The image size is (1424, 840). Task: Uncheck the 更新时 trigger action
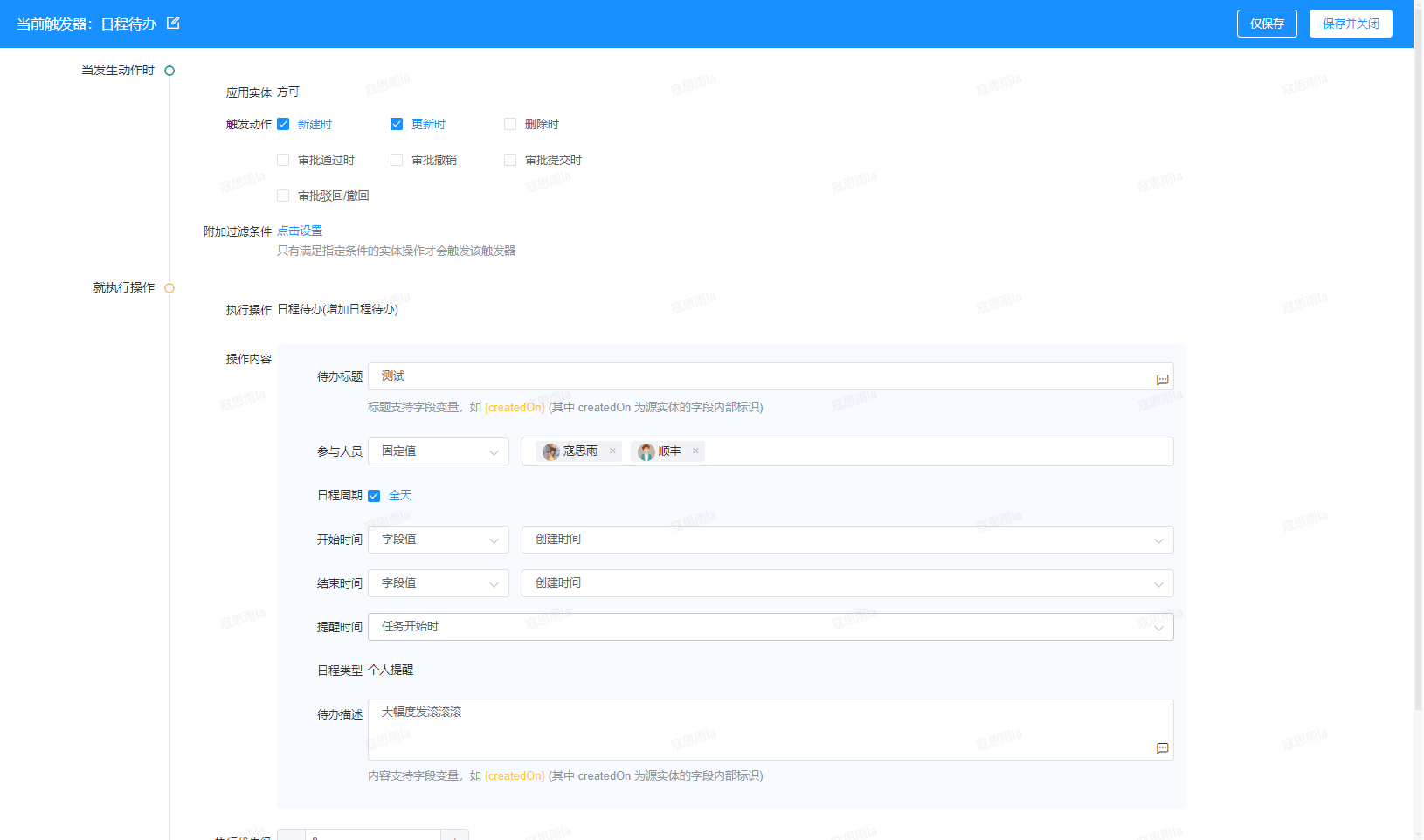tap(397, 124)
